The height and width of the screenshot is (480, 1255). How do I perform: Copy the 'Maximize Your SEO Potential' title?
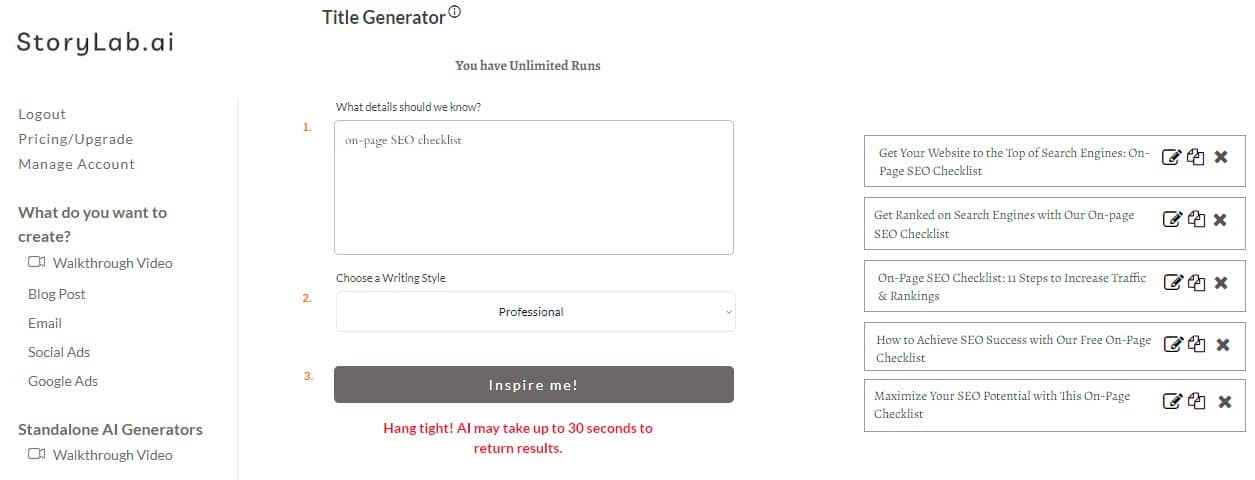pos(1198,402)
